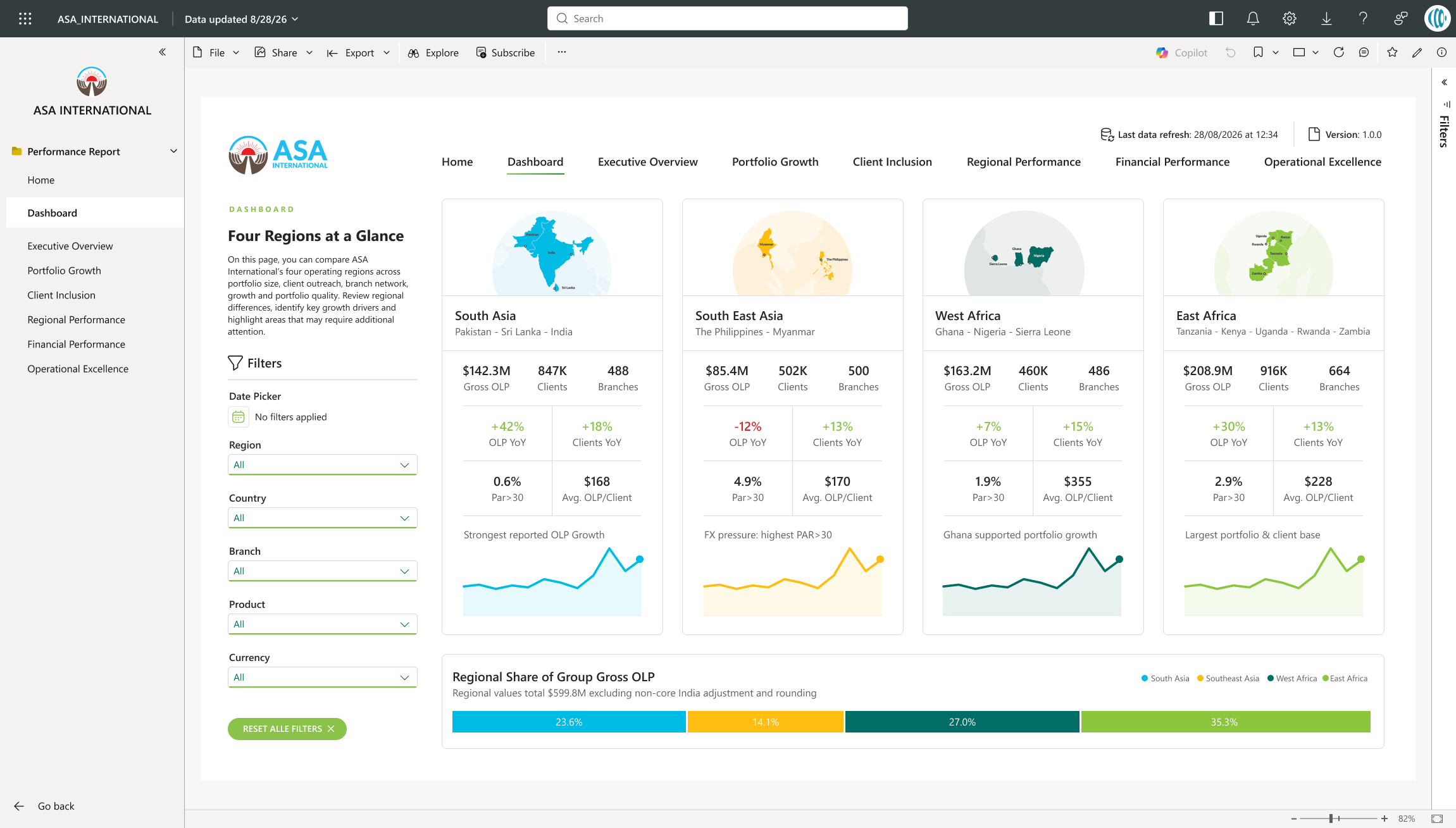
Task: Open the Region dropdown
Action: (x=322, y=465)
